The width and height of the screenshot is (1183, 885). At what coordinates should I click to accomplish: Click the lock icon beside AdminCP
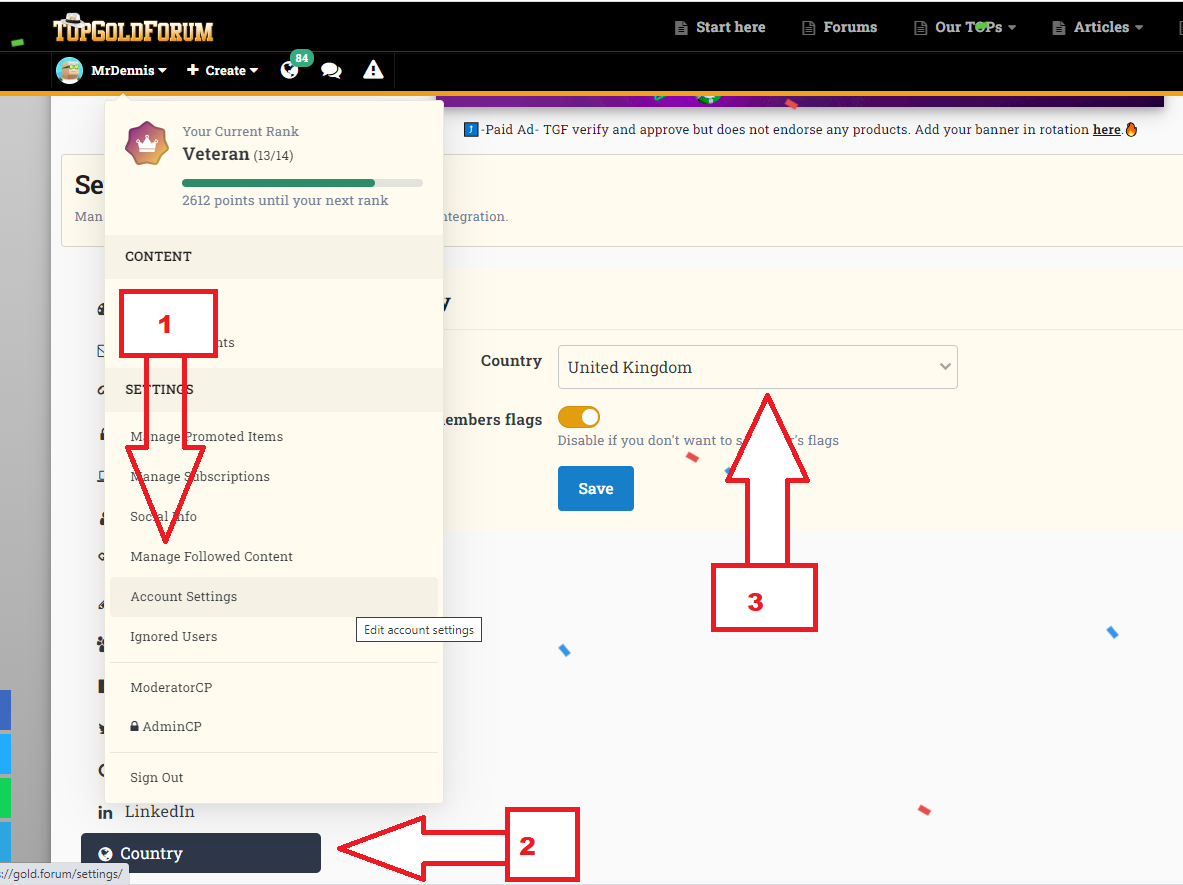point(135,727)
